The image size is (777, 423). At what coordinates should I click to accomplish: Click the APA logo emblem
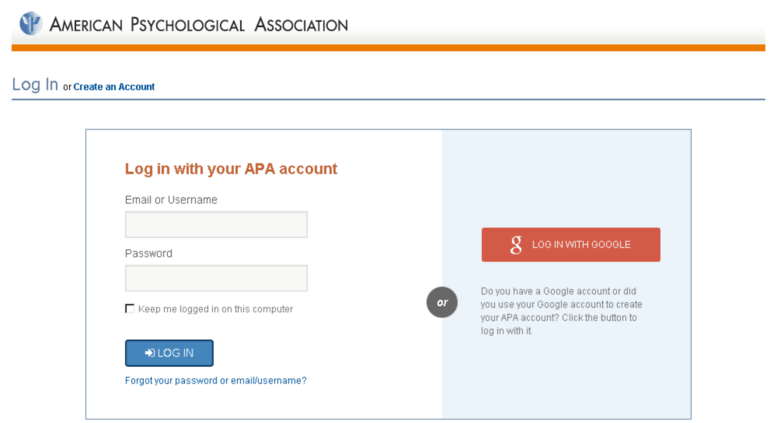coord(30,23)
